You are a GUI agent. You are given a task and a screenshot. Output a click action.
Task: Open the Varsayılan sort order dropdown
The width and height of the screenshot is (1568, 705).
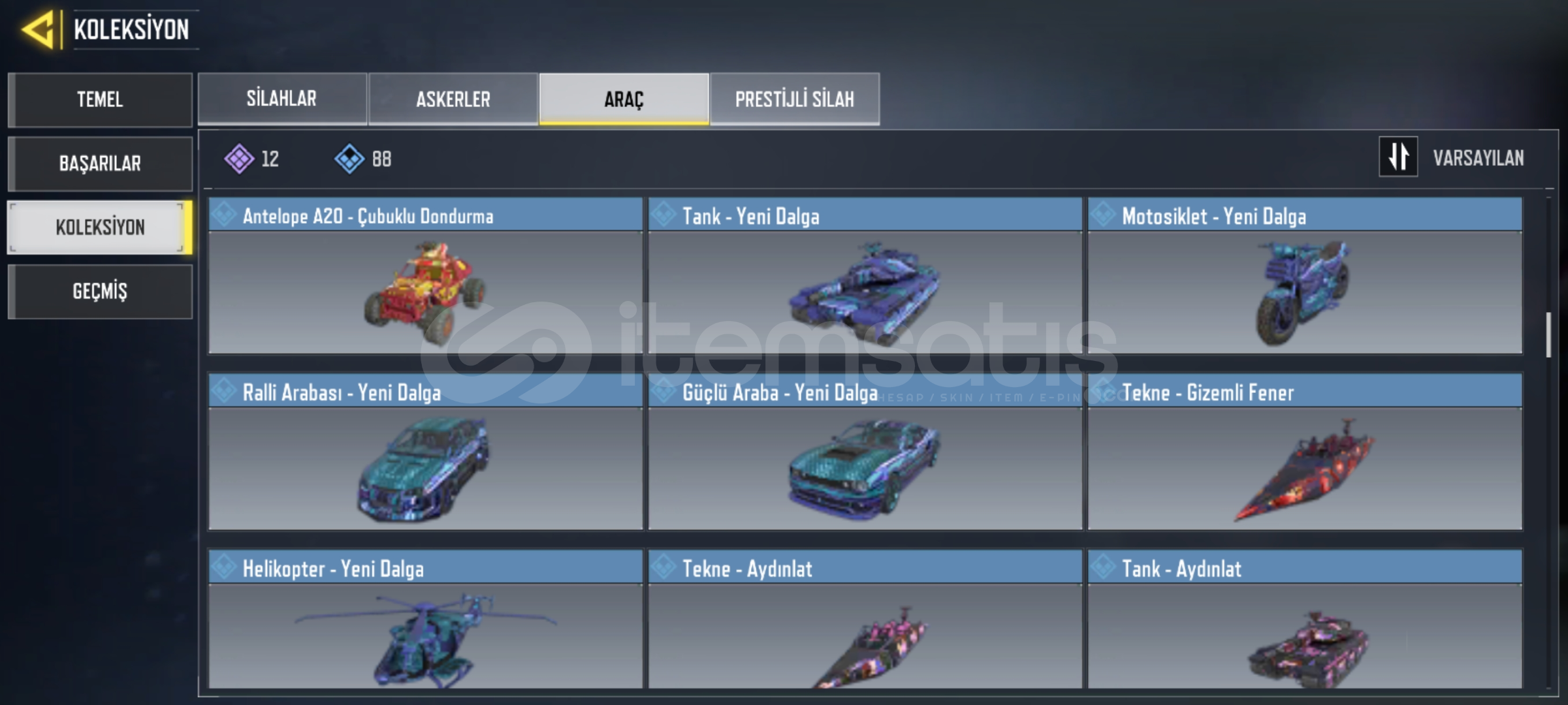[1478, 158]
